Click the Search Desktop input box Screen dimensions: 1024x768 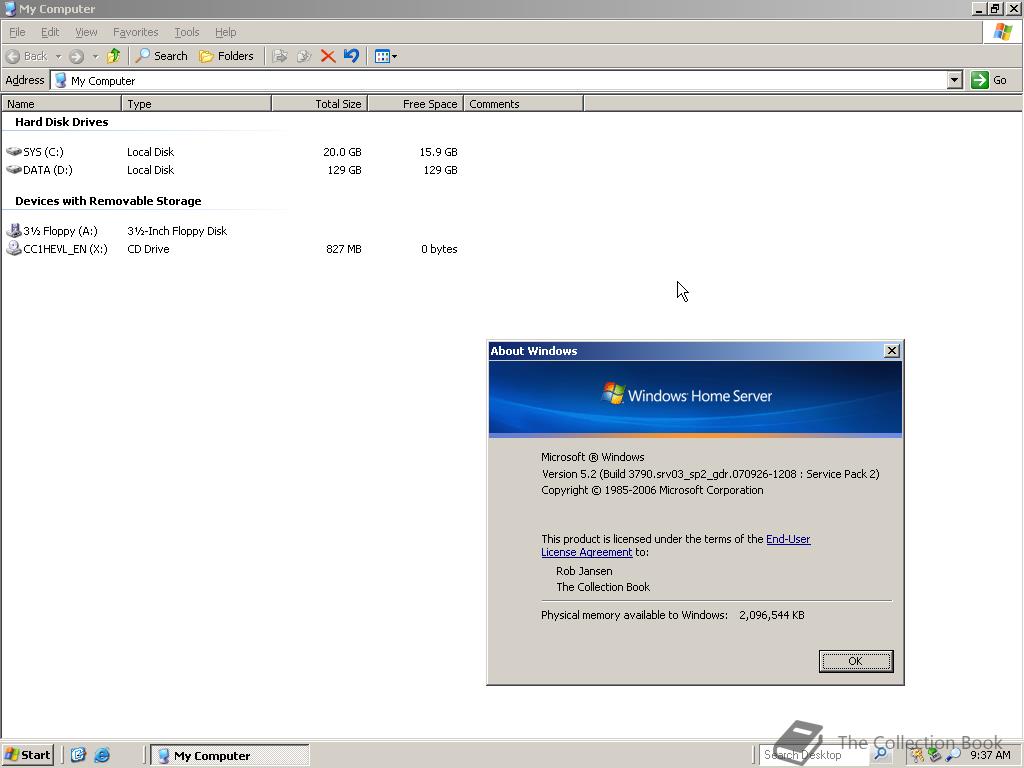tap(813, 755)
